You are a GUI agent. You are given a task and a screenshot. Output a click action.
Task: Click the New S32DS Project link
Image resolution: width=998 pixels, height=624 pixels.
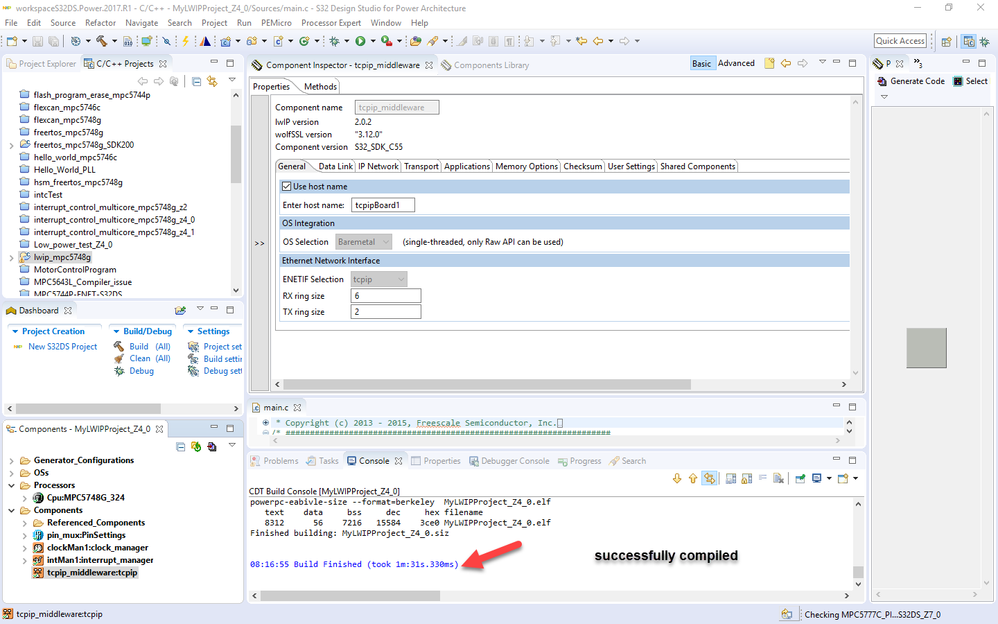(62, 347)
